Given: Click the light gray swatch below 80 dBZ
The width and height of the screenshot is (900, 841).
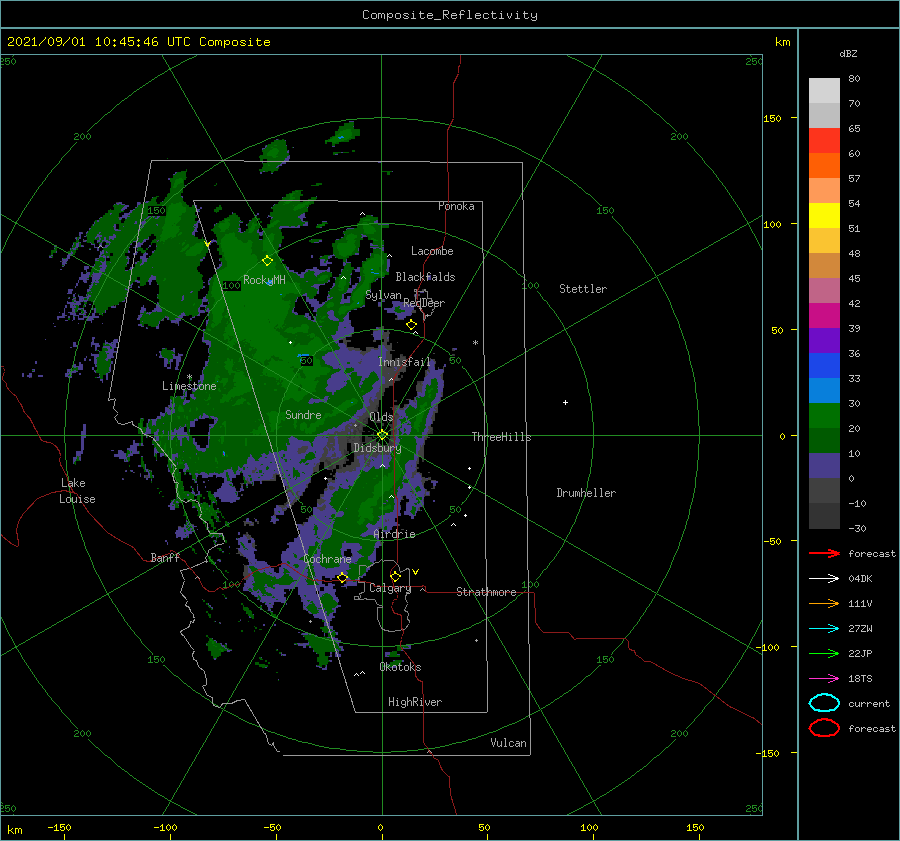Looking at the screenshot, I should [x=824, y=91].
